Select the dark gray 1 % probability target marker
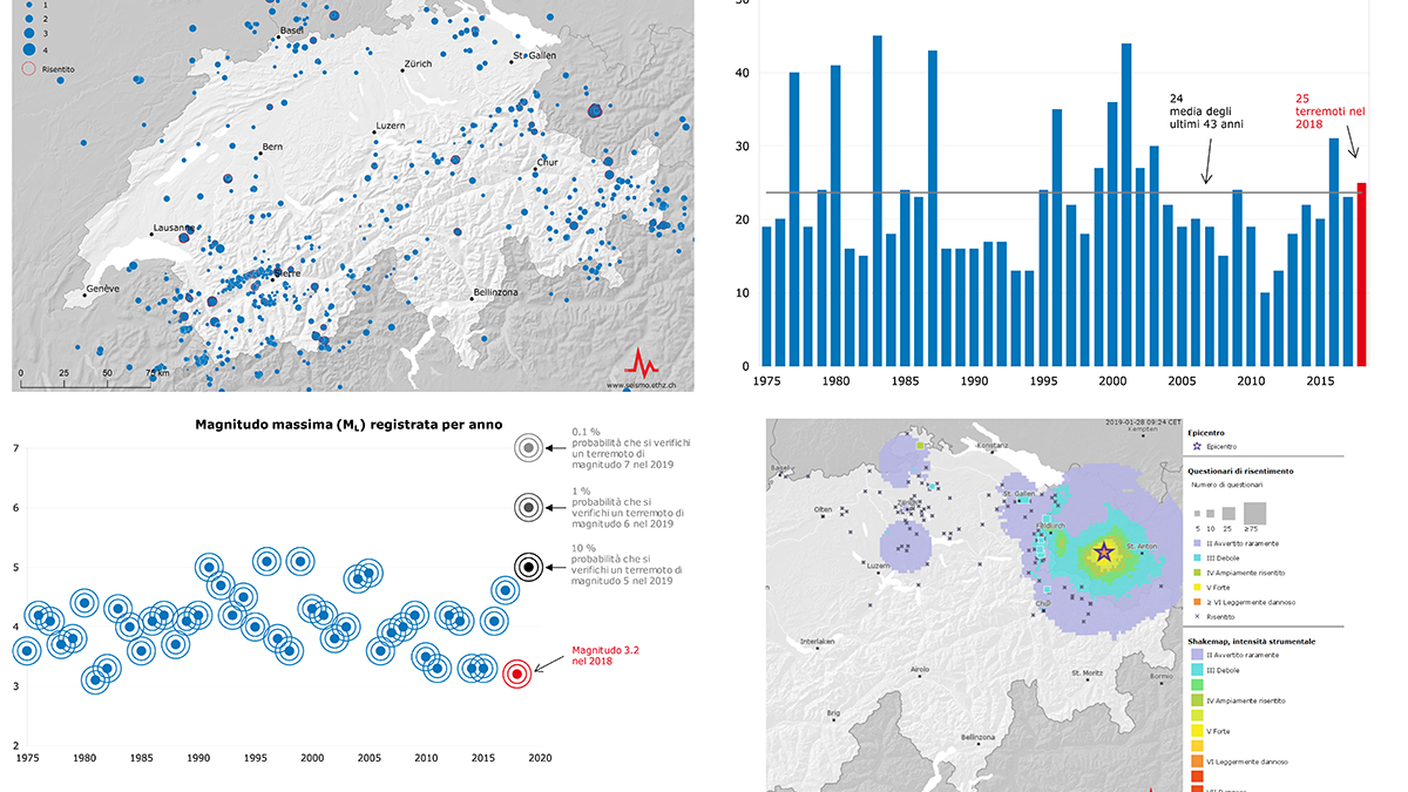1408x792 pixels. pyautogui.click(x=529, y=507)
